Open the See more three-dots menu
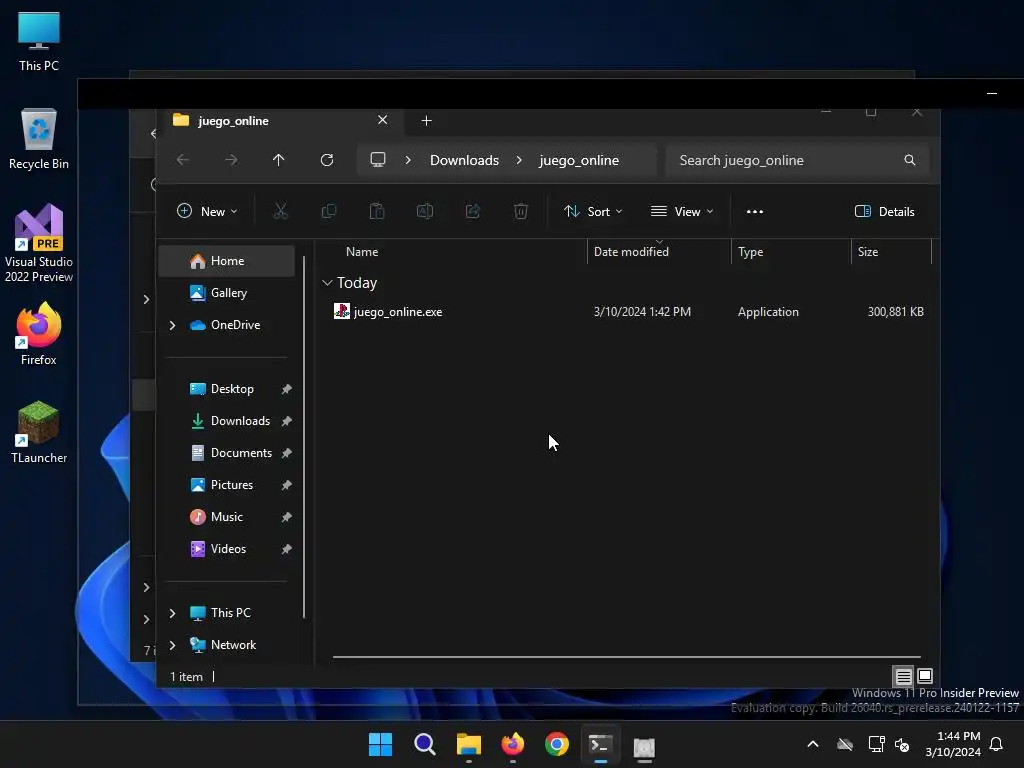Image resolution: width=1024 pixels, height=768 pixels. pos(755,212)
